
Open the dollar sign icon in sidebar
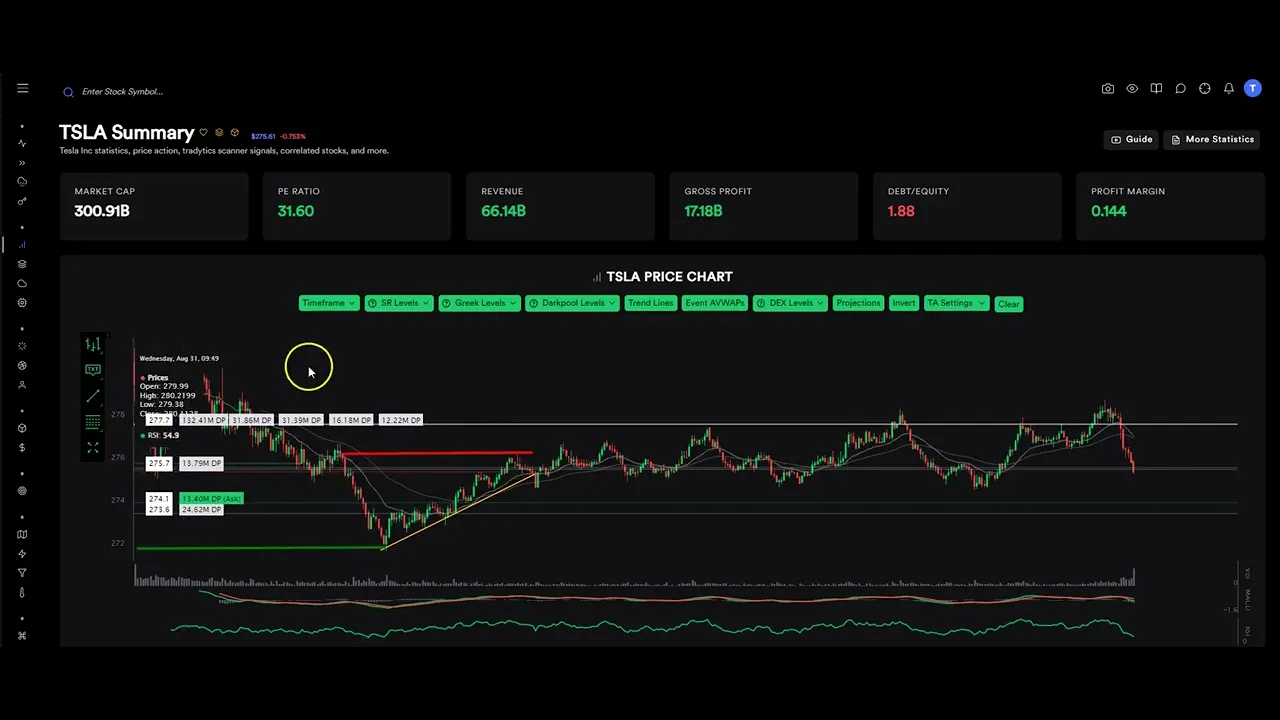[22, 448]
